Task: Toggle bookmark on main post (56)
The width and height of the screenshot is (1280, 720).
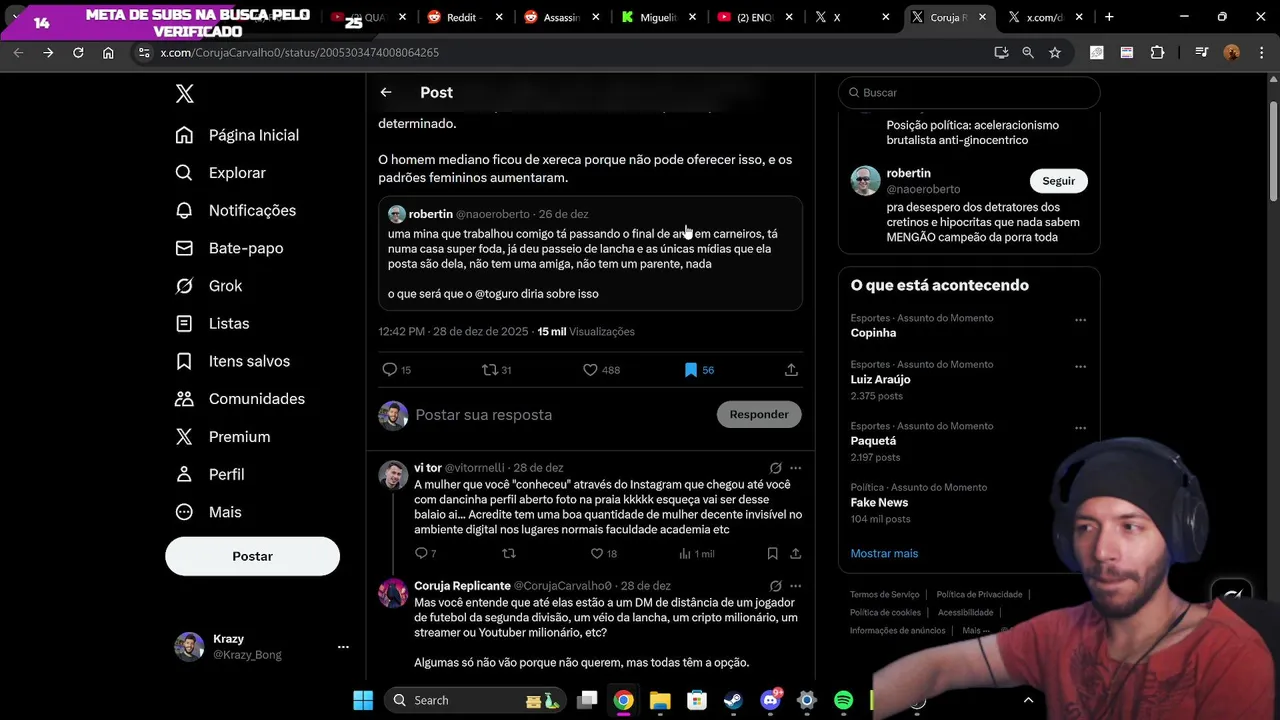Action: (690, 370)
